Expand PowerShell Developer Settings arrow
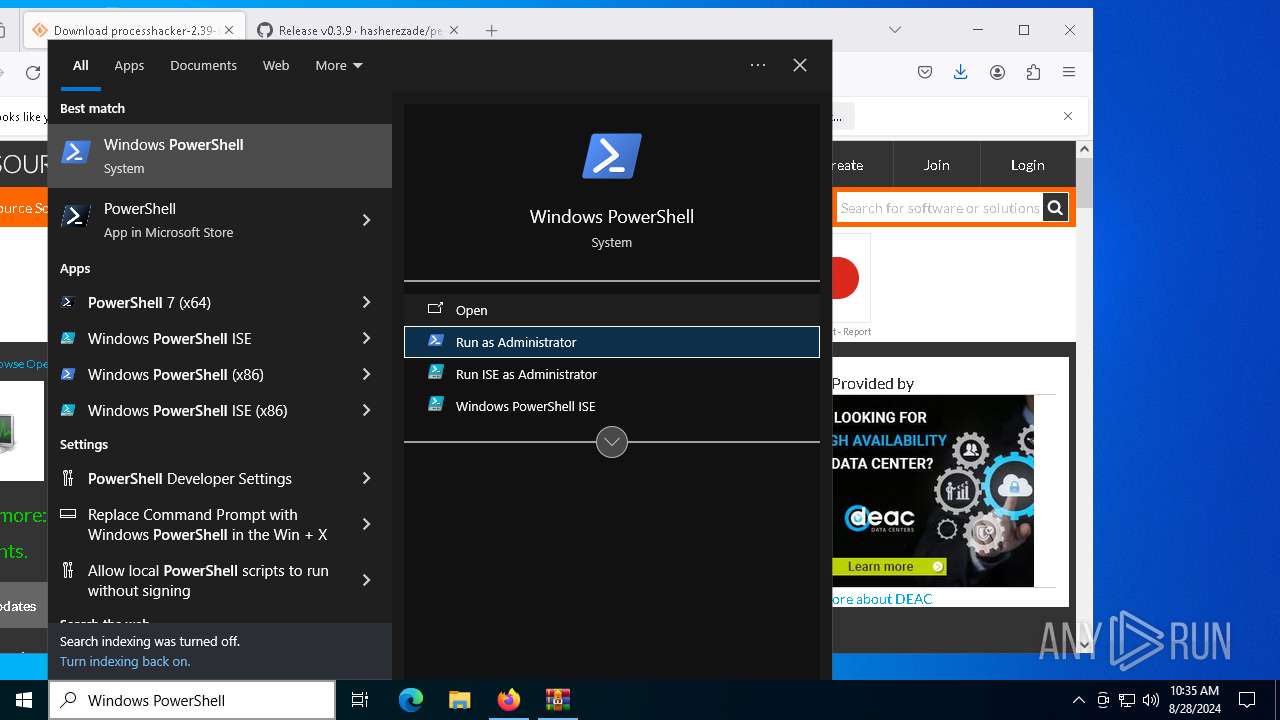1280x720 pixels. 366,478
